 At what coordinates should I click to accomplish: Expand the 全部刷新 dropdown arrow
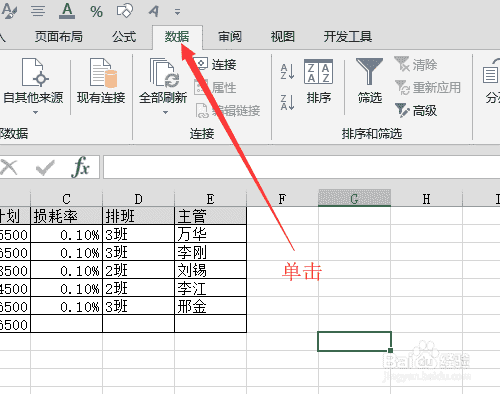click(165, 113)
